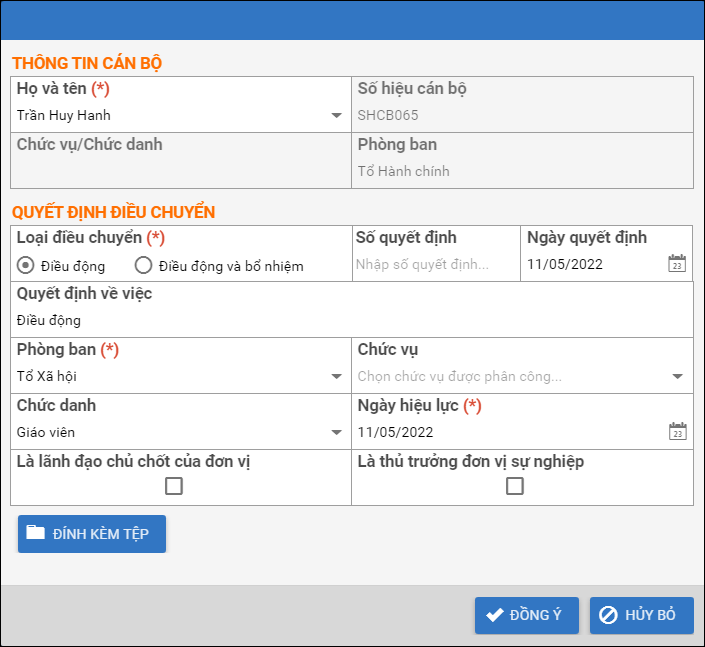705x647 pixels.
Task: Select Điều động và bổ nhiệm option
Action: (x=143, y=265)
